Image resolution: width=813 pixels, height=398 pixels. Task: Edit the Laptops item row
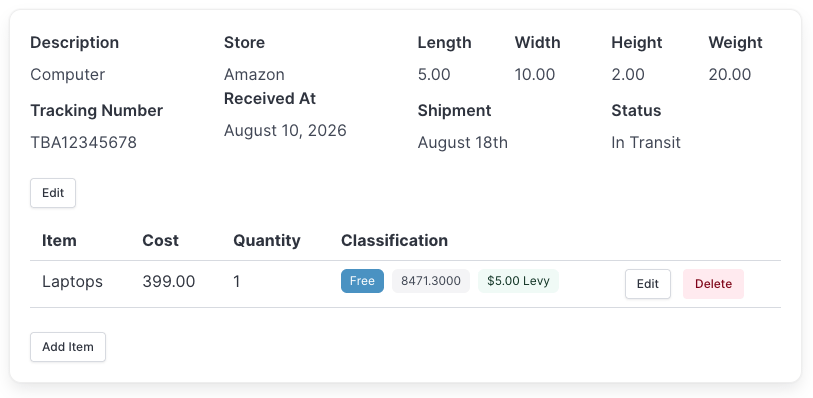(648, 284)
